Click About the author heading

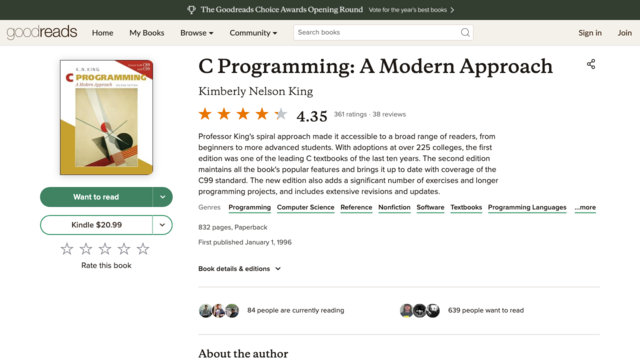(x=243, y=353)
